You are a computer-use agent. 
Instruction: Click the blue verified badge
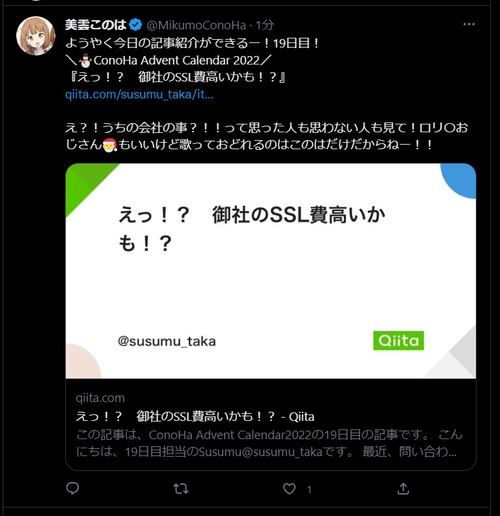click(136, 25)
